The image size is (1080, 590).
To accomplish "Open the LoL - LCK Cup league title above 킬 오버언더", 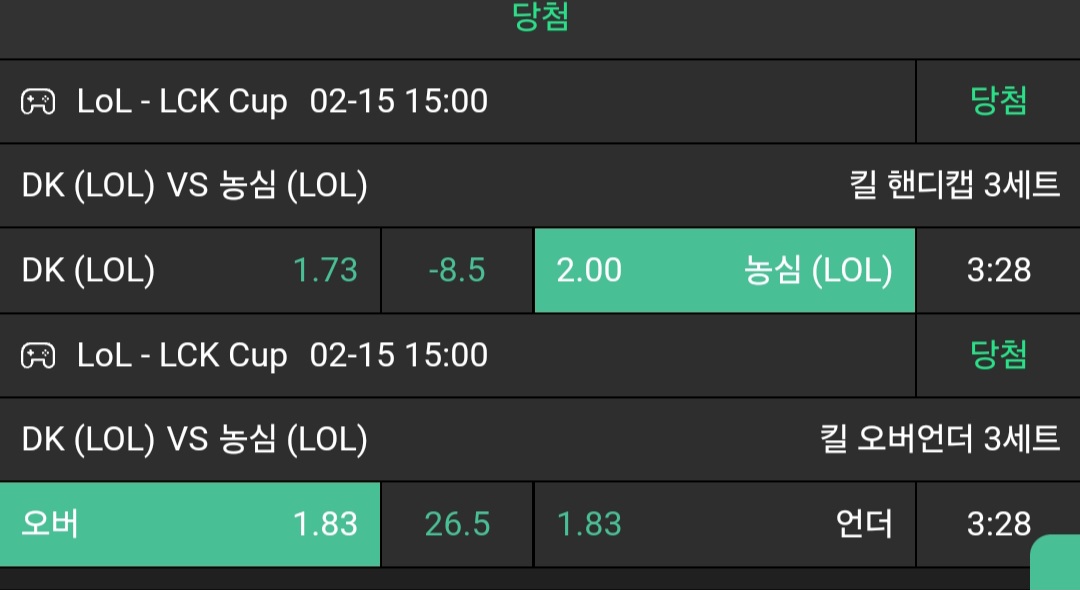I will pos(182,355).
